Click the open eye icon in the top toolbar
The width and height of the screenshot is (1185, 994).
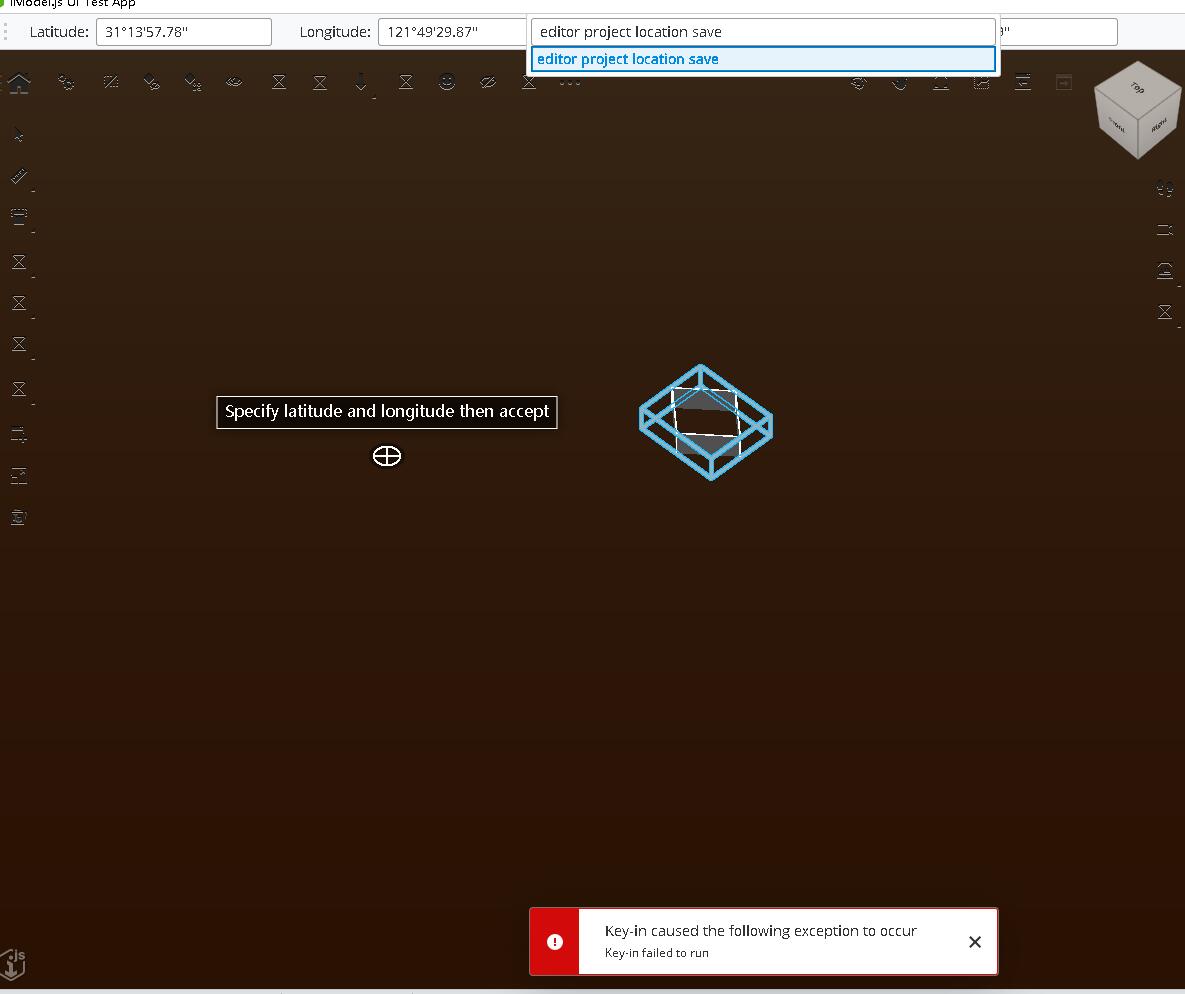[x=234, y=82]
